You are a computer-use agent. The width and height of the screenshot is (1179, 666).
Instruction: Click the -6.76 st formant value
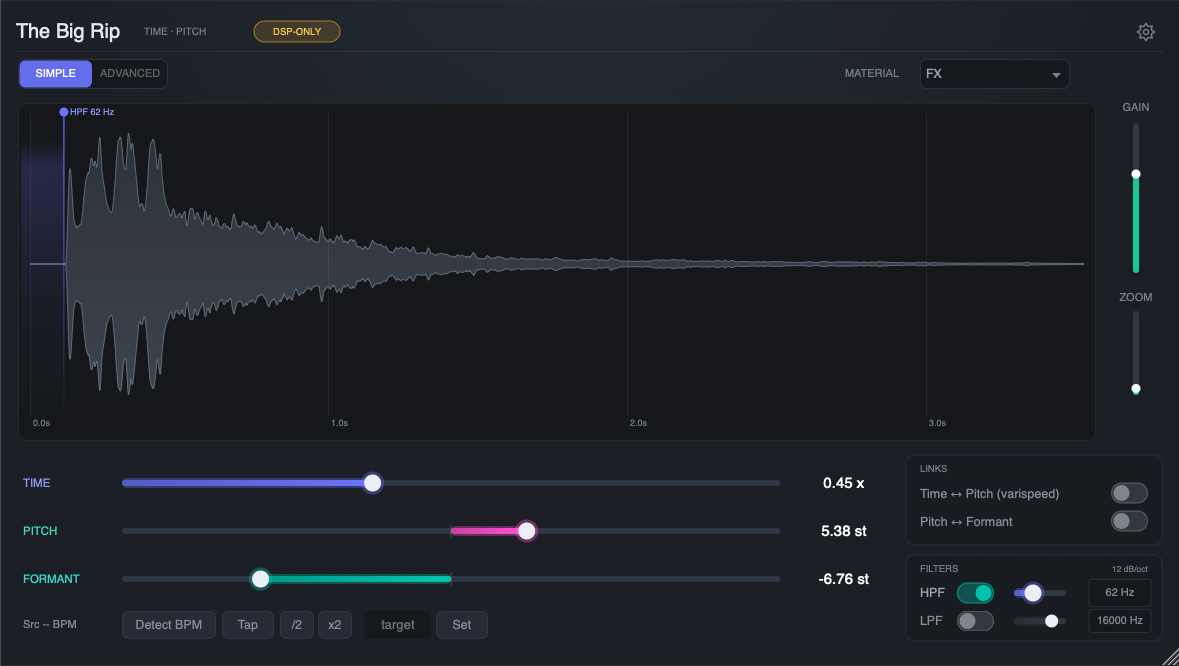coord(844,579)
